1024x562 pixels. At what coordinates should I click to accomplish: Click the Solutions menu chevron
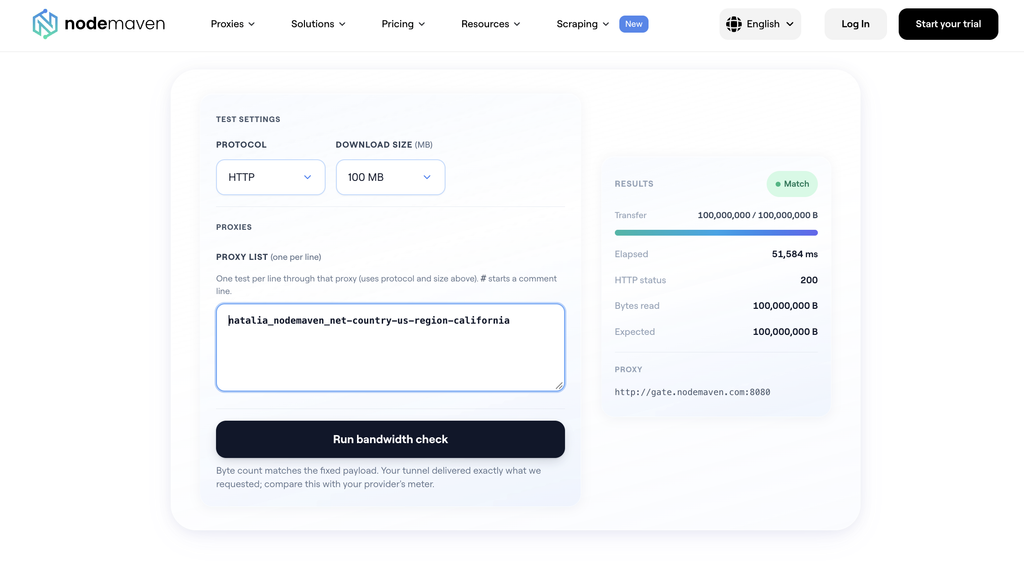[342, 24]
